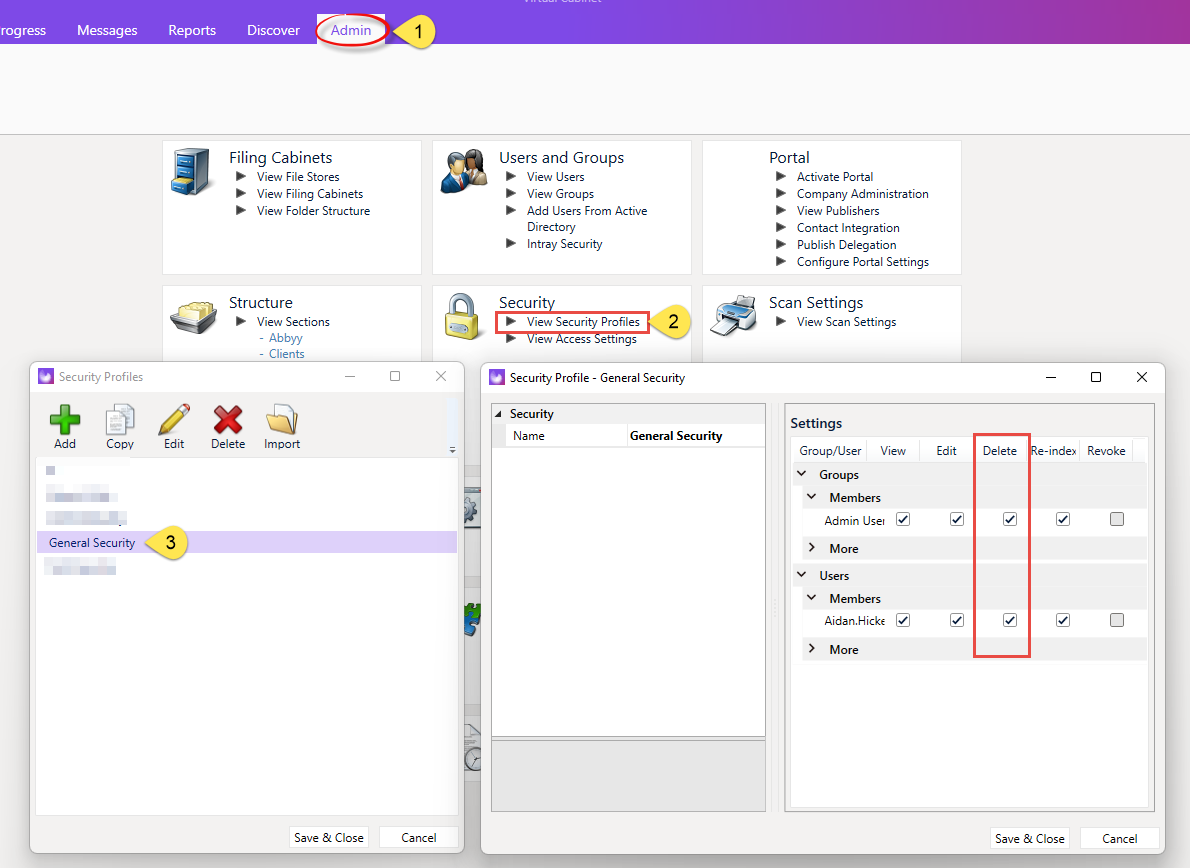Screen dimensions: 1190x868
Task: Click the pencil Edit icon
Action: [174, 420]
